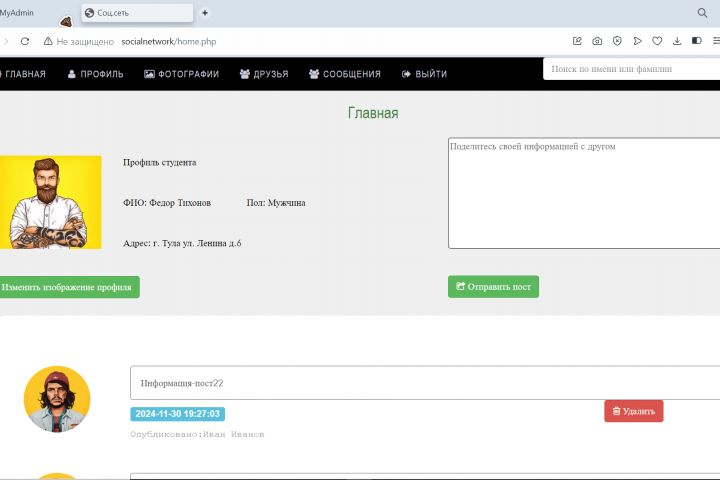Click the 'Не защищено' security warning icon
This screenshot has height=480, width=720.
tap(48, 41)
